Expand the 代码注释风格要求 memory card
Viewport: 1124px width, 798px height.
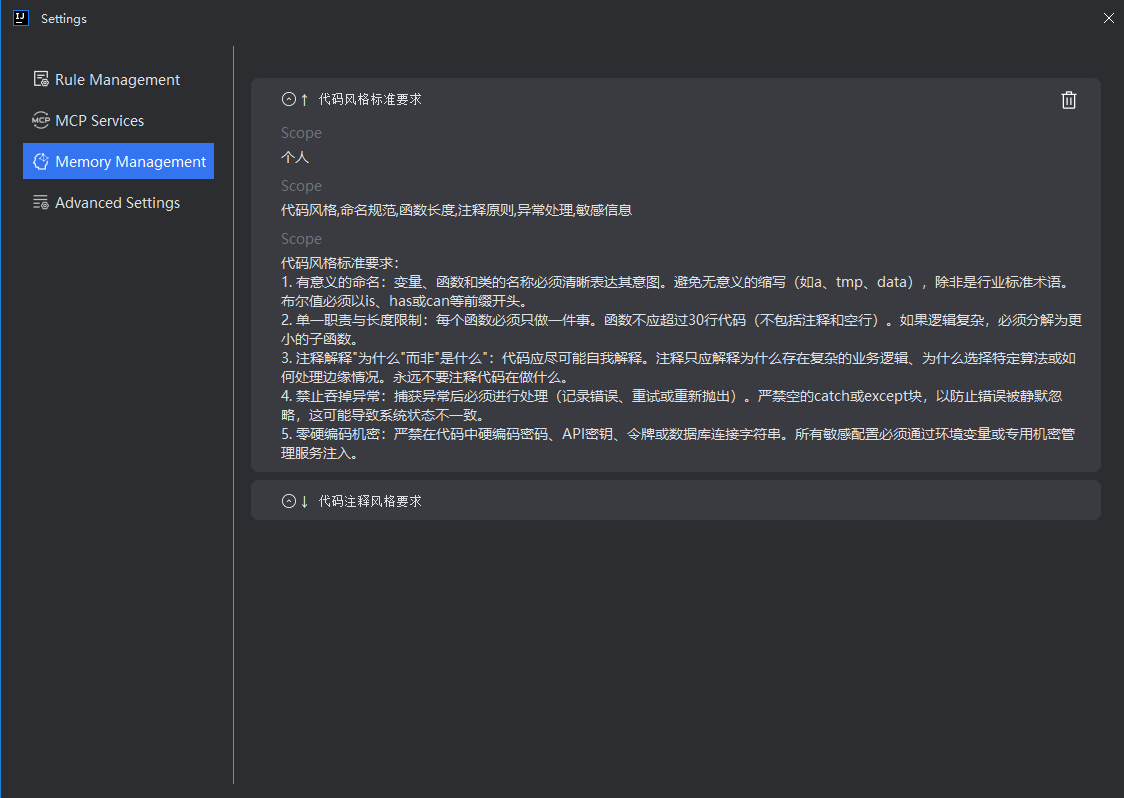(x=289, y=501)
